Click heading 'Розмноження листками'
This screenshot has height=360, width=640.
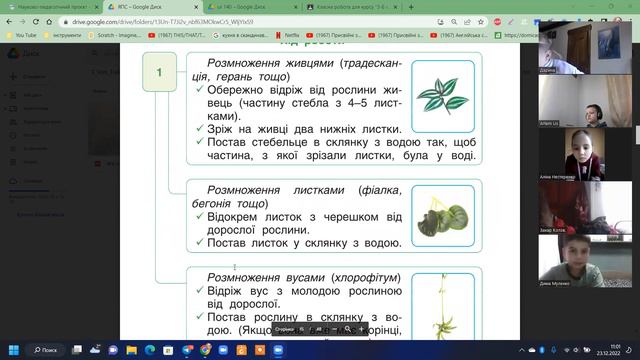[276, 190]
